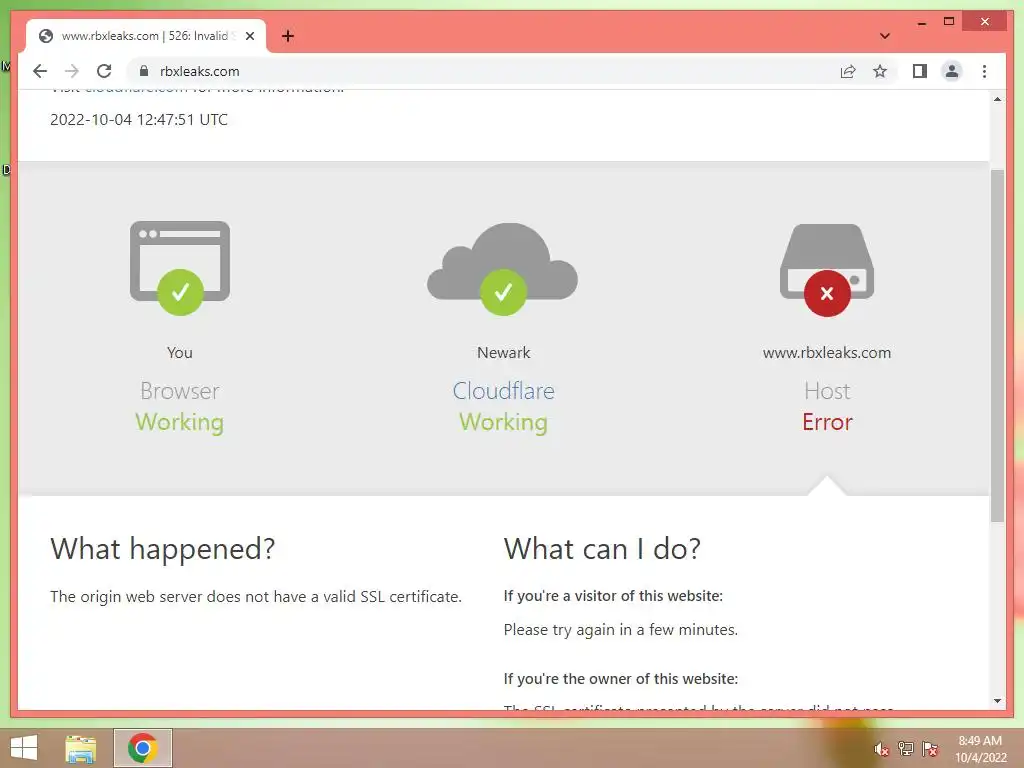Click the invalid SSL certificate explanation text

point(256,596)
